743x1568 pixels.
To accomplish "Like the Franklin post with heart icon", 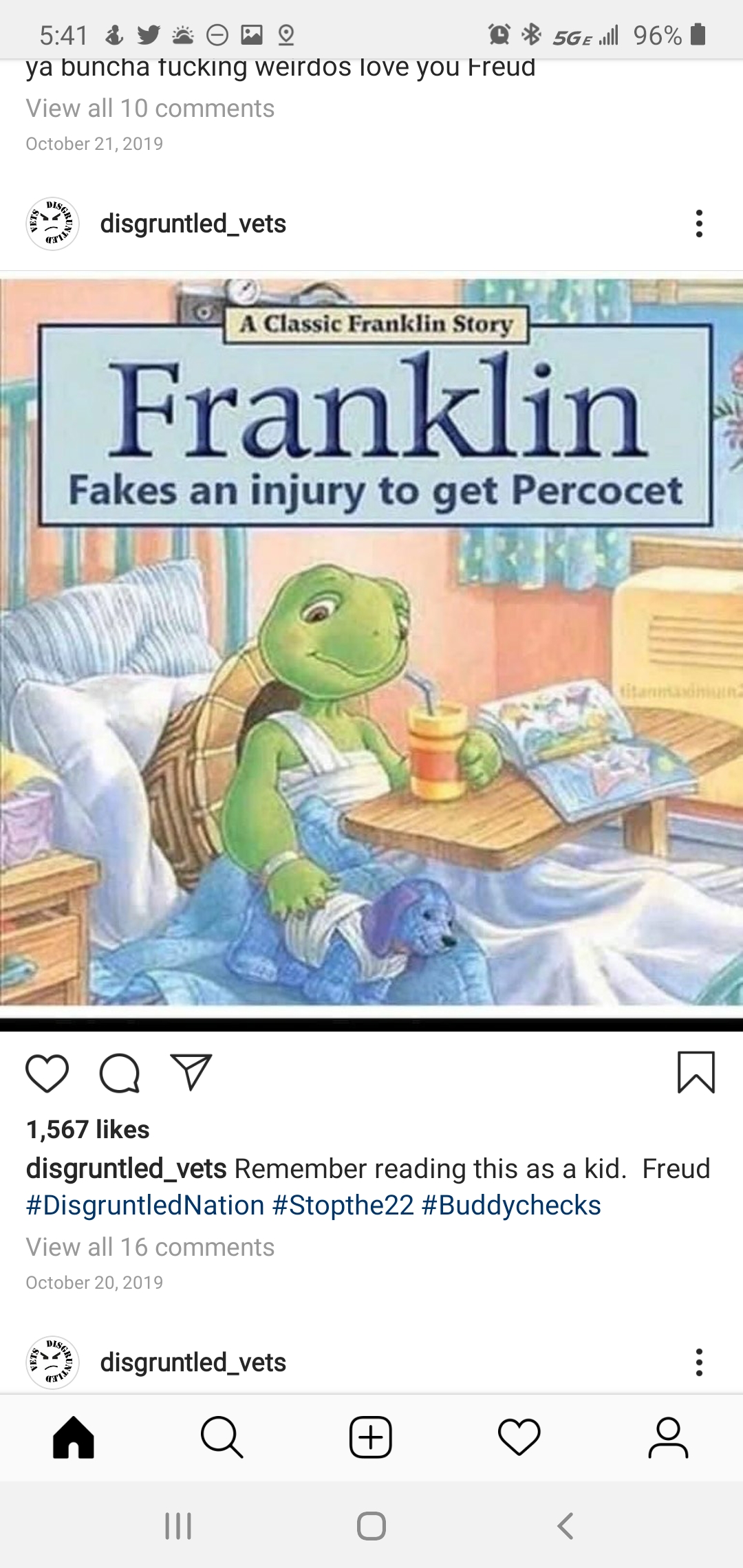I will (x=47, y=1073).
